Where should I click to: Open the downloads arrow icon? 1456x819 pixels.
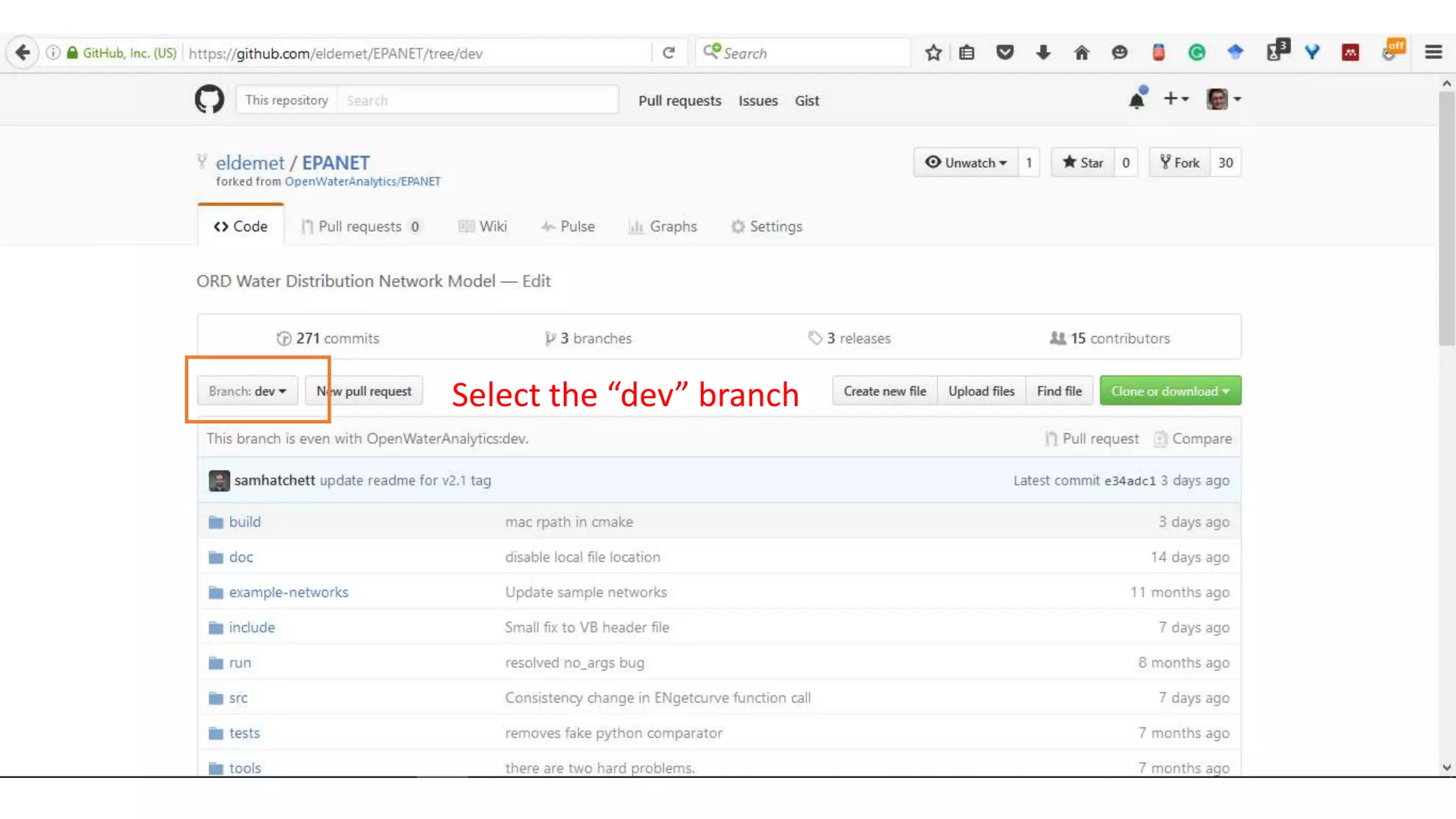[x=1043, y=53]
